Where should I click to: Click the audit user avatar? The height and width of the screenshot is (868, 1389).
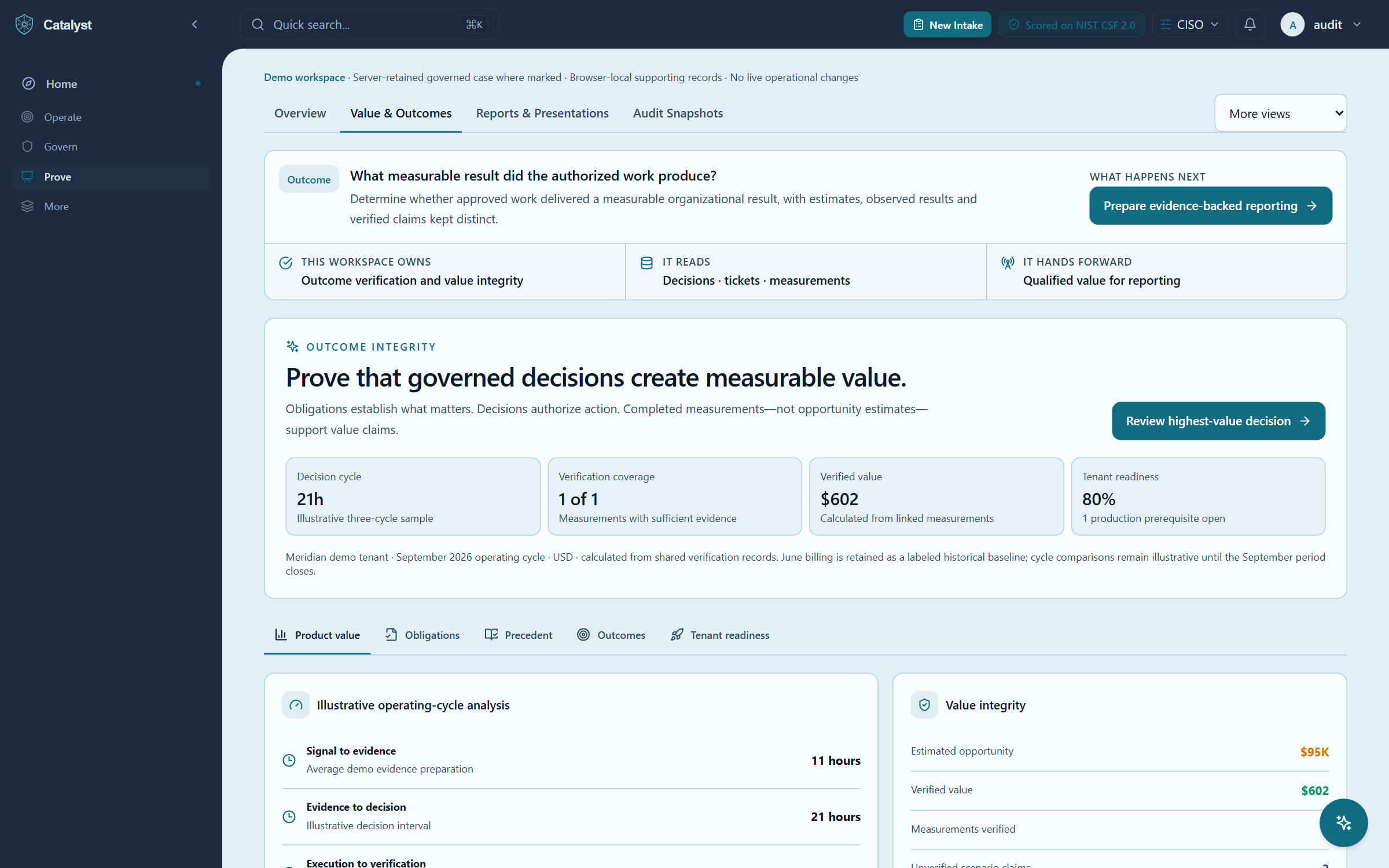[x=1292, y=24]
